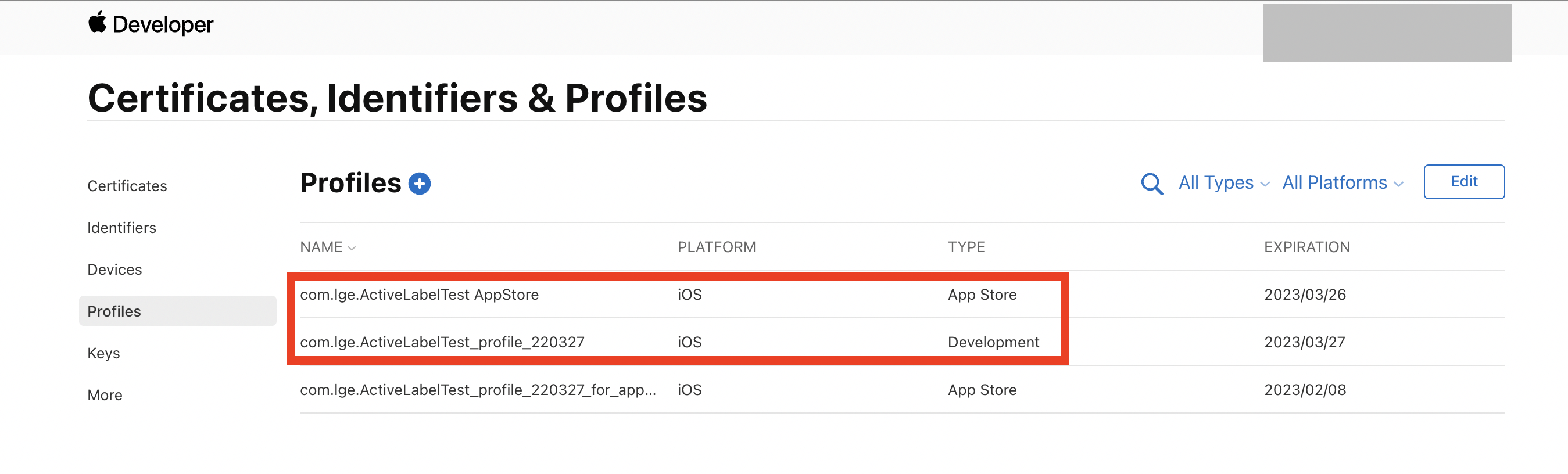Click Development type cell
The image size is (1568, 474).
(x=993, y=342)
